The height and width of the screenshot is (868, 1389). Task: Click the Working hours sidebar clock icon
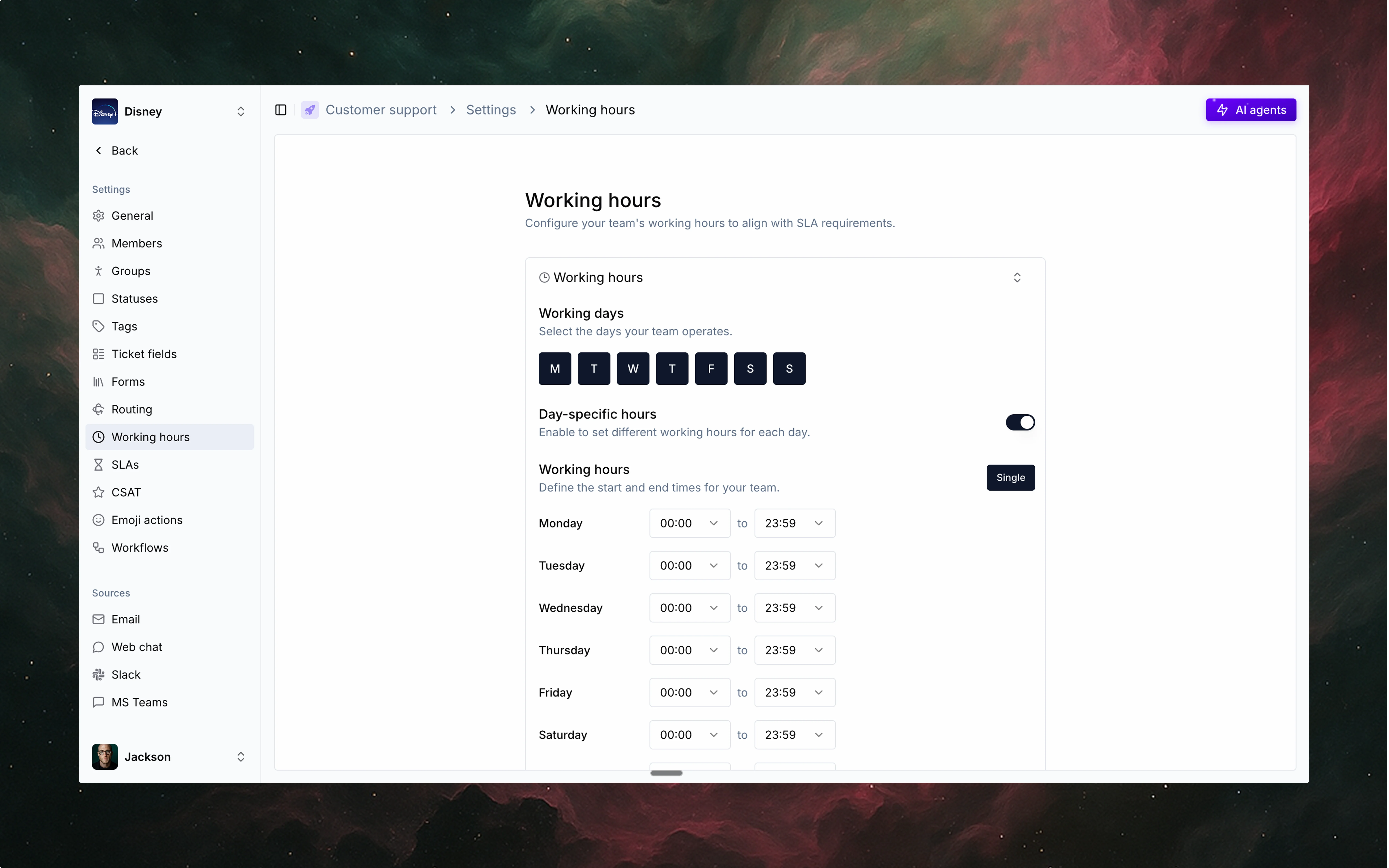99,437
